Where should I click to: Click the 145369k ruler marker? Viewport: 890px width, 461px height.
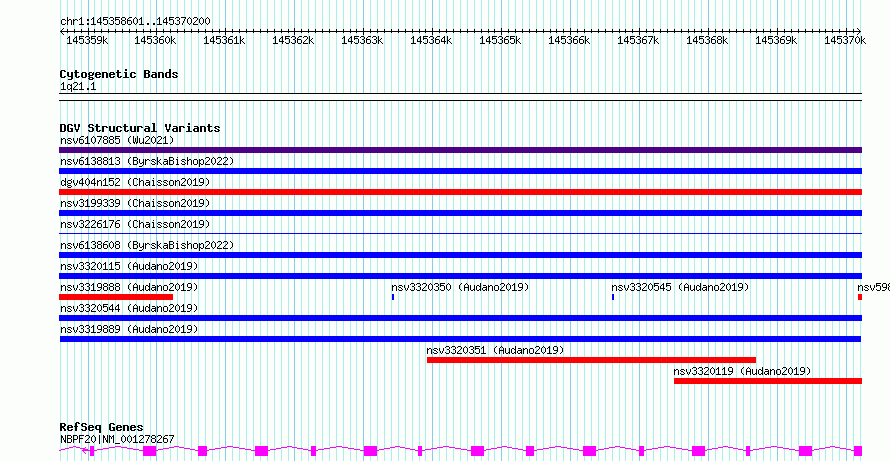pos(776,40)
